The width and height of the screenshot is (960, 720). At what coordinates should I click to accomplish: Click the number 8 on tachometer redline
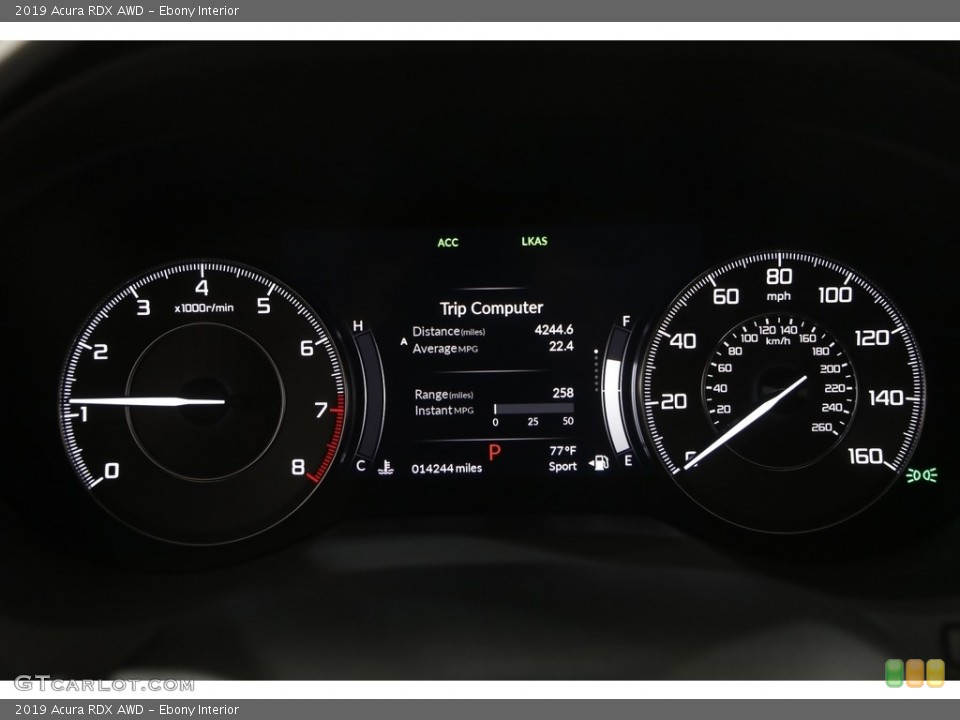[x=298, y=467]
